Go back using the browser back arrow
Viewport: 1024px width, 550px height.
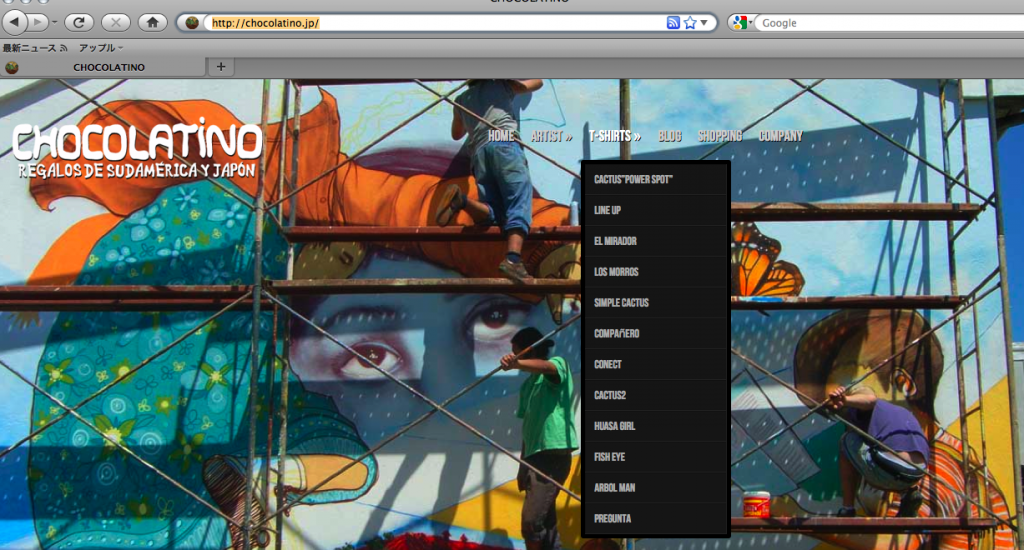pyautogui.click(x=14, y=22)
